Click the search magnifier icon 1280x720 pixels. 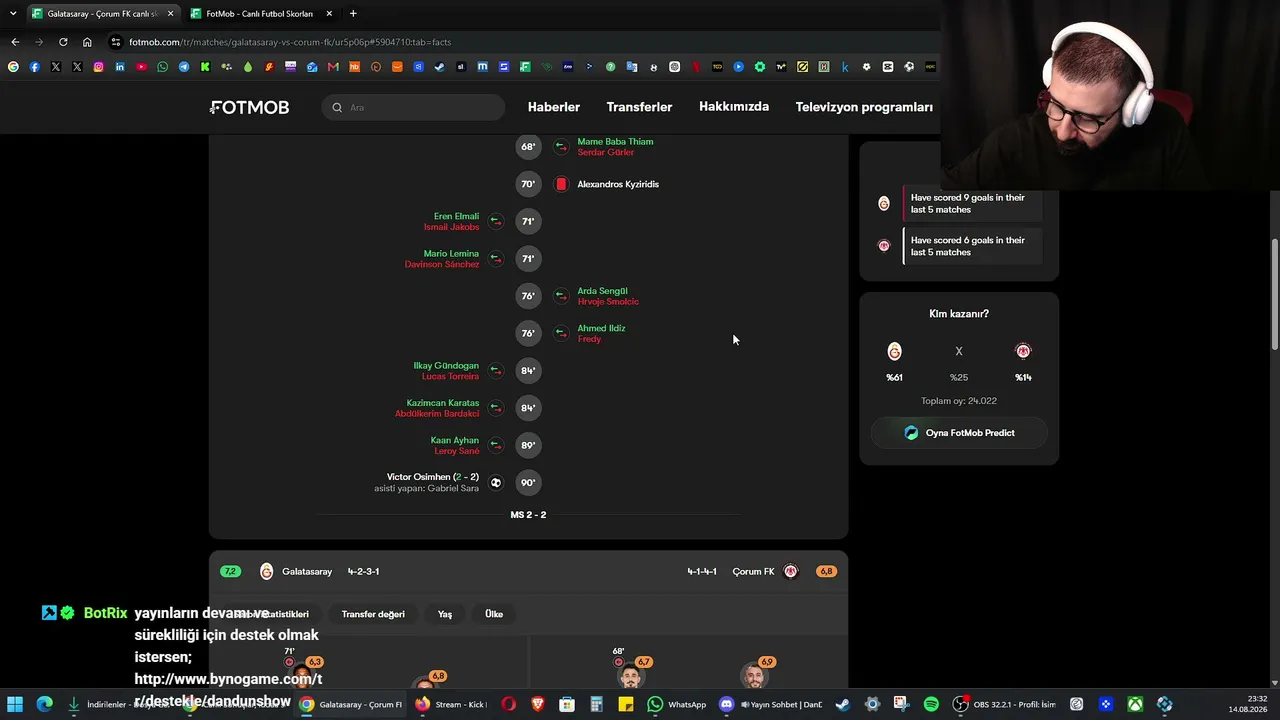pos(337,107)
